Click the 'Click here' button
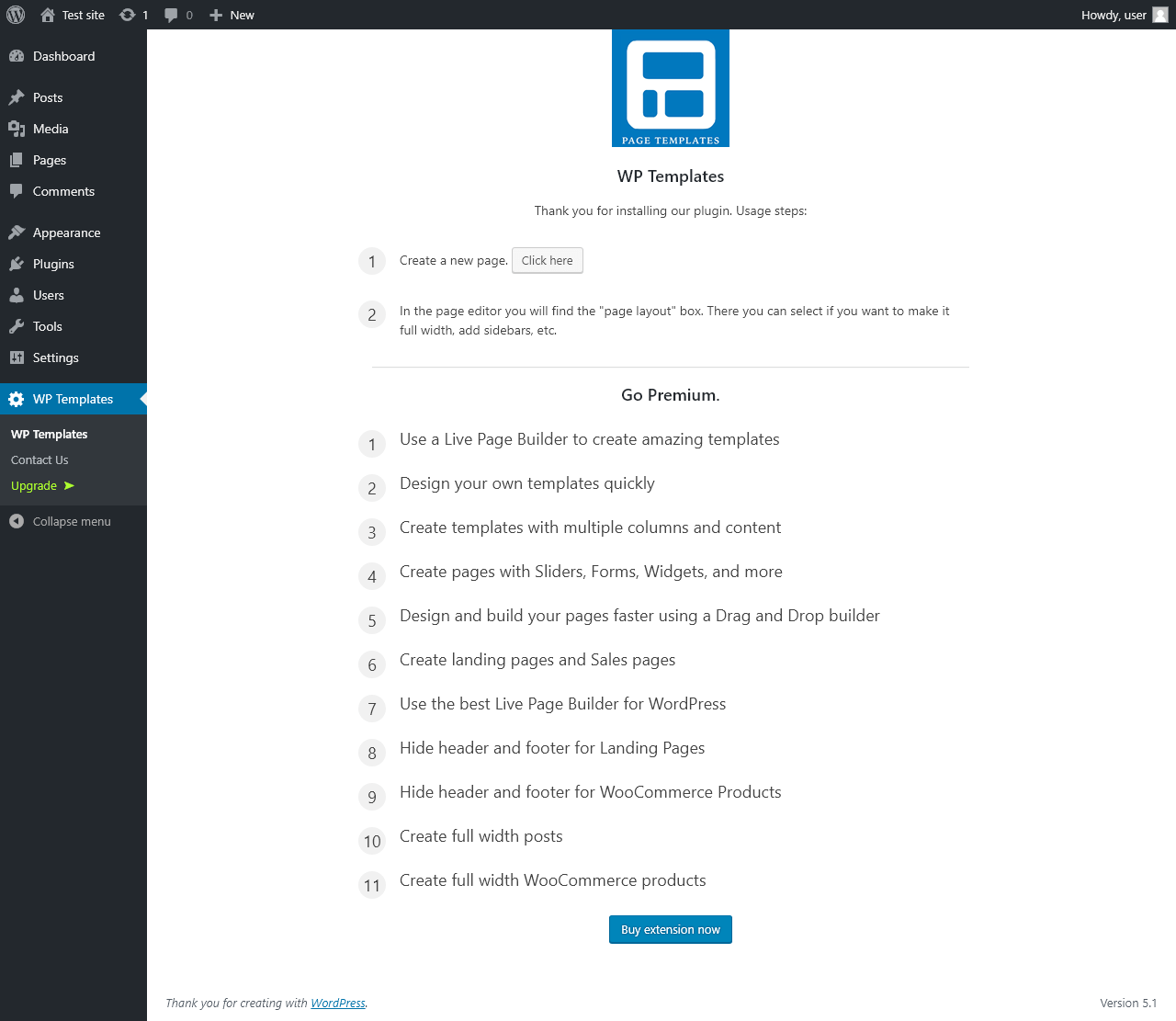This screenshot has height=1021, width=1176. click(x=548, y=260)
